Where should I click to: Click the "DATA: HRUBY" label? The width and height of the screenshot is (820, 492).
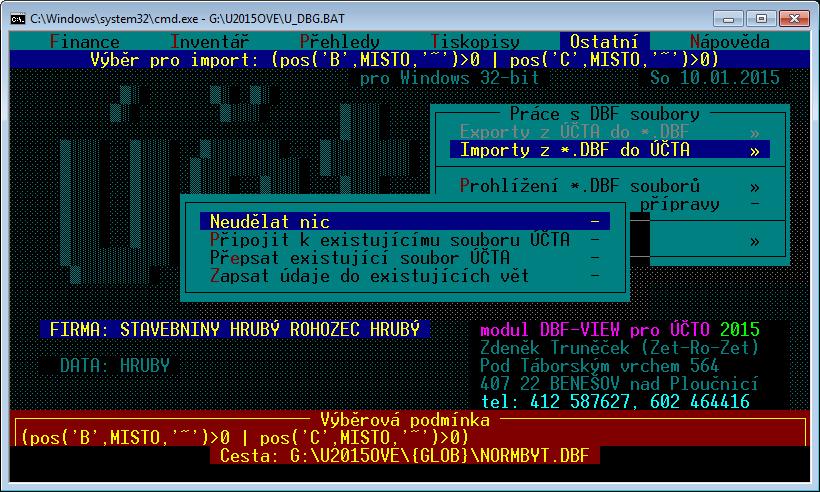pyautogui.click(x=115, y=365)
